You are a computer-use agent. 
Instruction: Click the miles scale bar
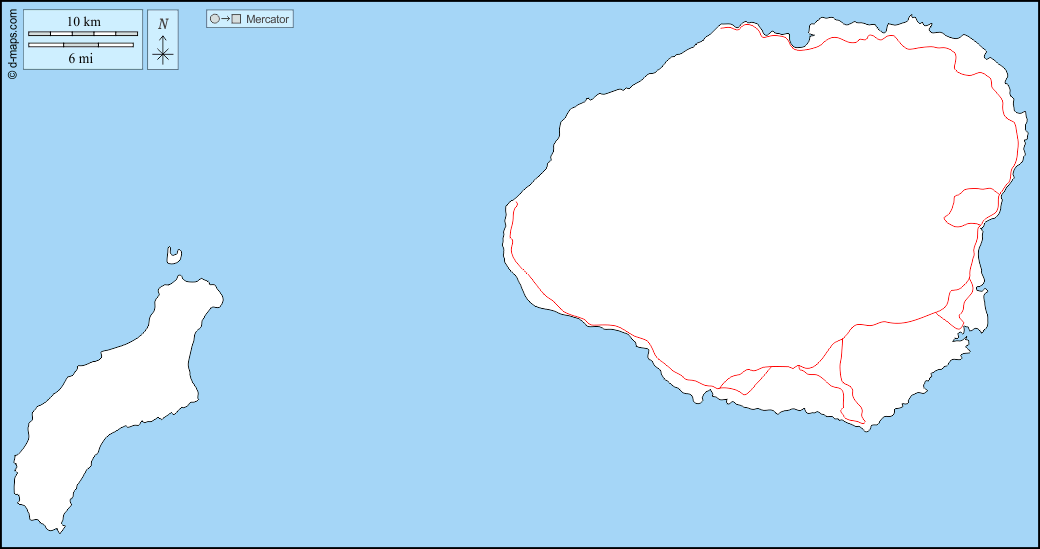tap(83, 45)
